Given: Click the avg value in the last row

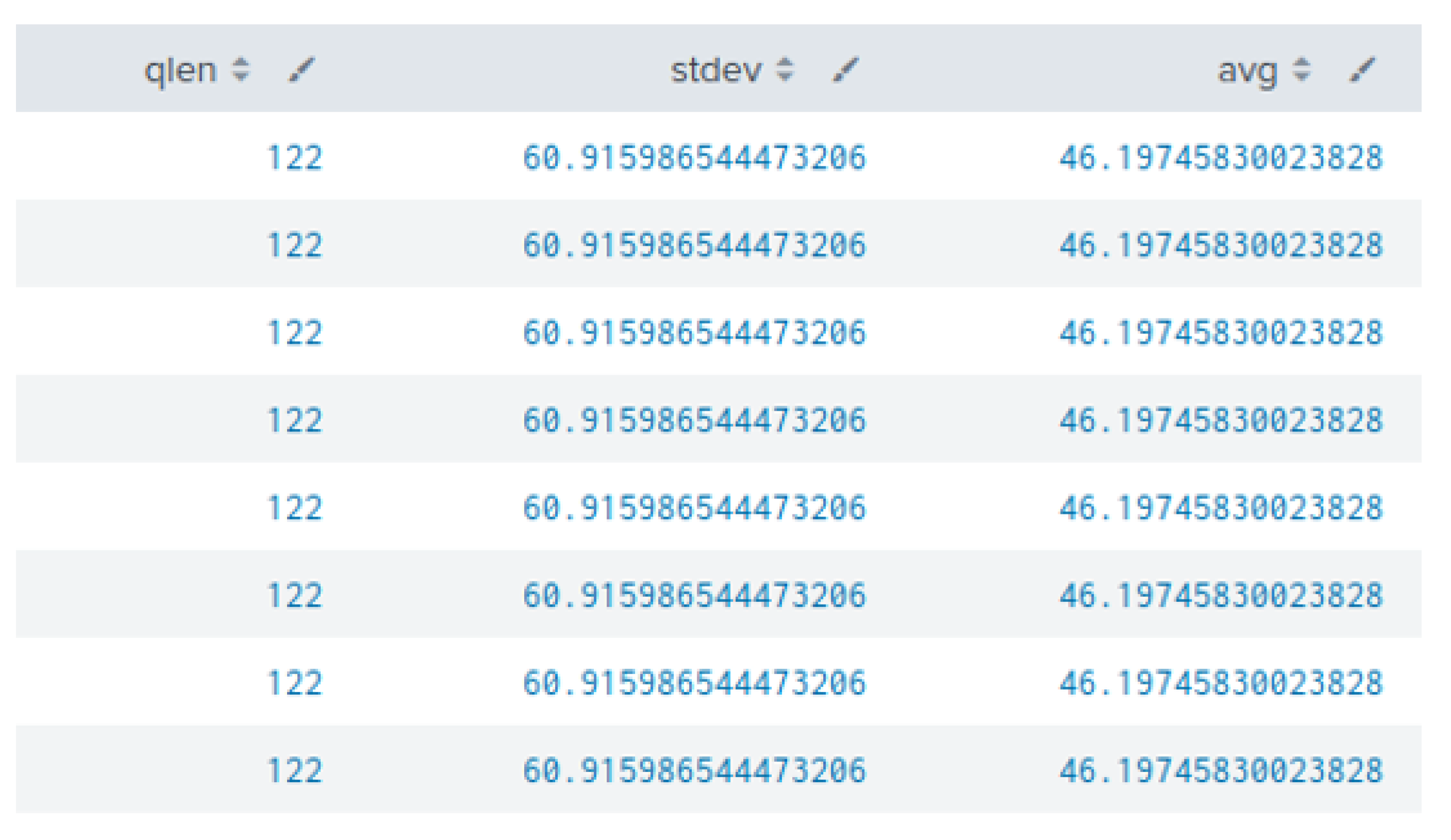Looking at the screenshot, I should 1221,770.
